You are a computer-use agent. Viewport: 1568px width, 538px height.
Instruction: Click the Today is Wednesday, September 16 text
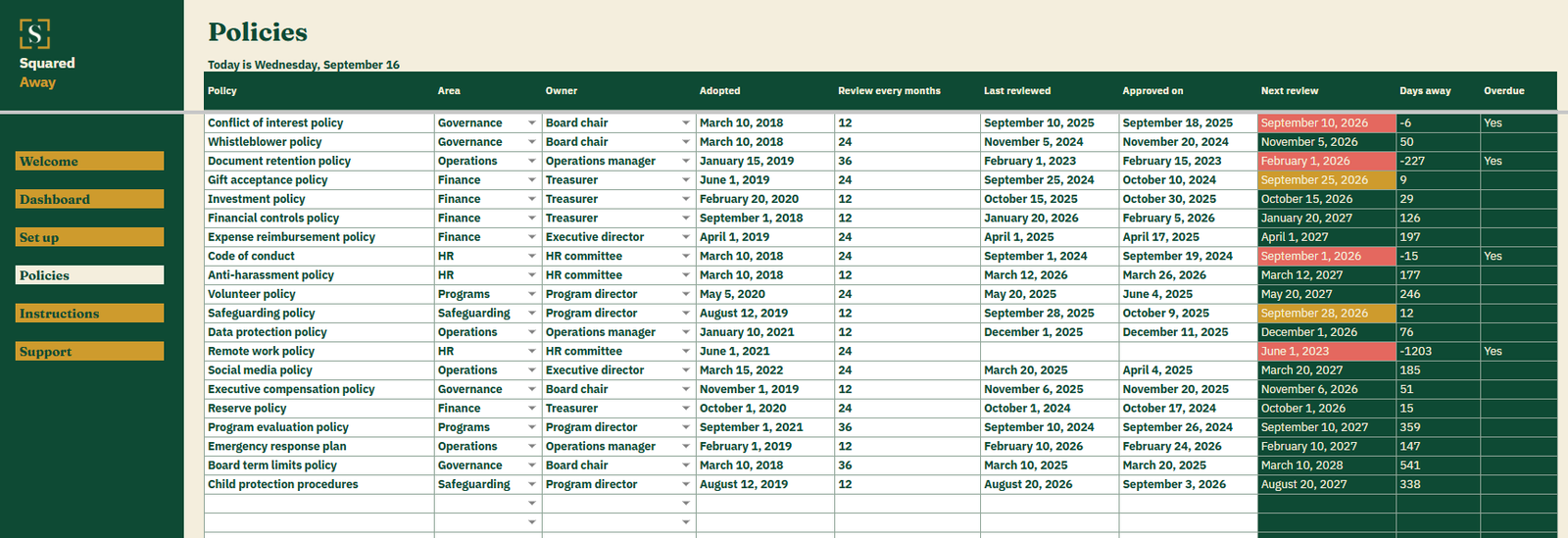pyautogui.click(x=304, y=65)
